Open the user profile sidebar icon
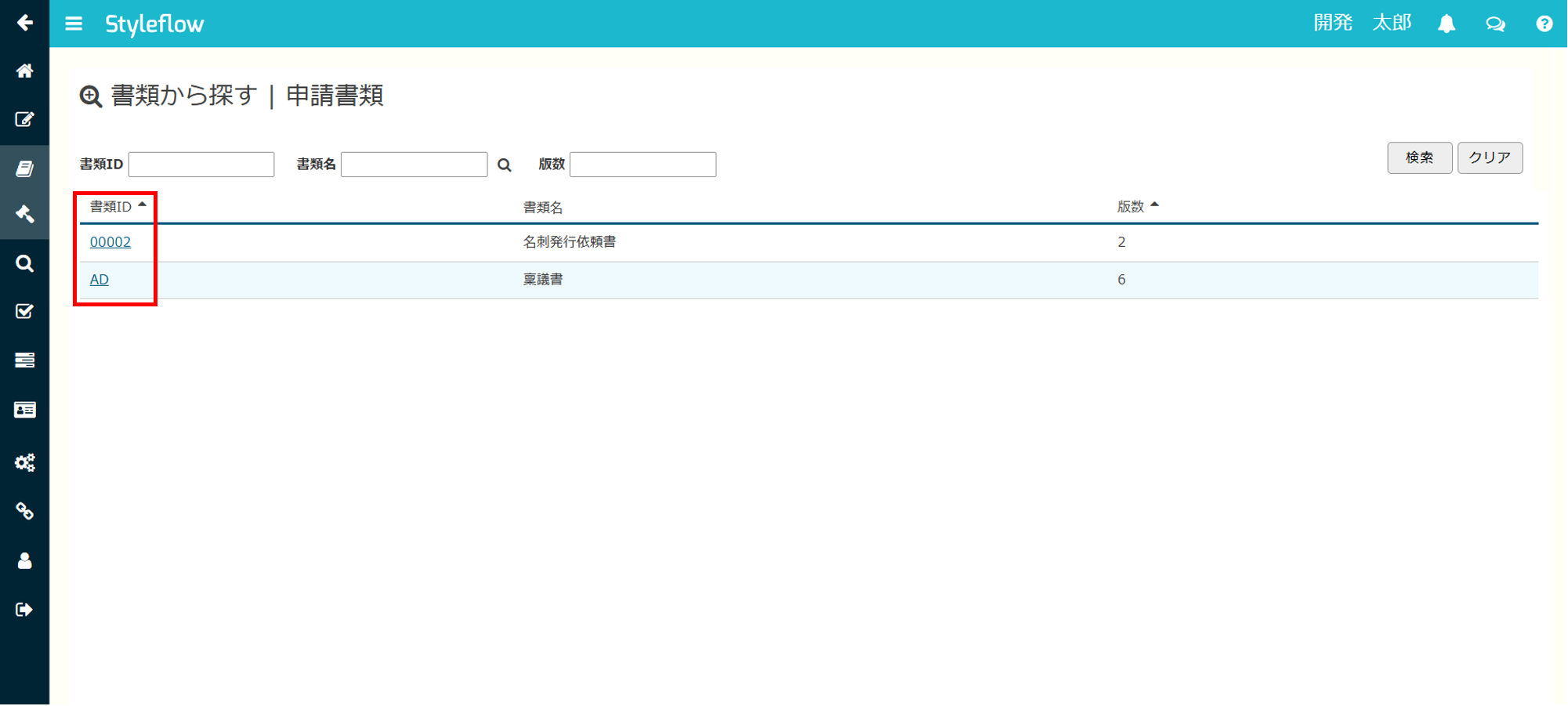Viewport: 1568px width, 706px height. click(24, 561)
